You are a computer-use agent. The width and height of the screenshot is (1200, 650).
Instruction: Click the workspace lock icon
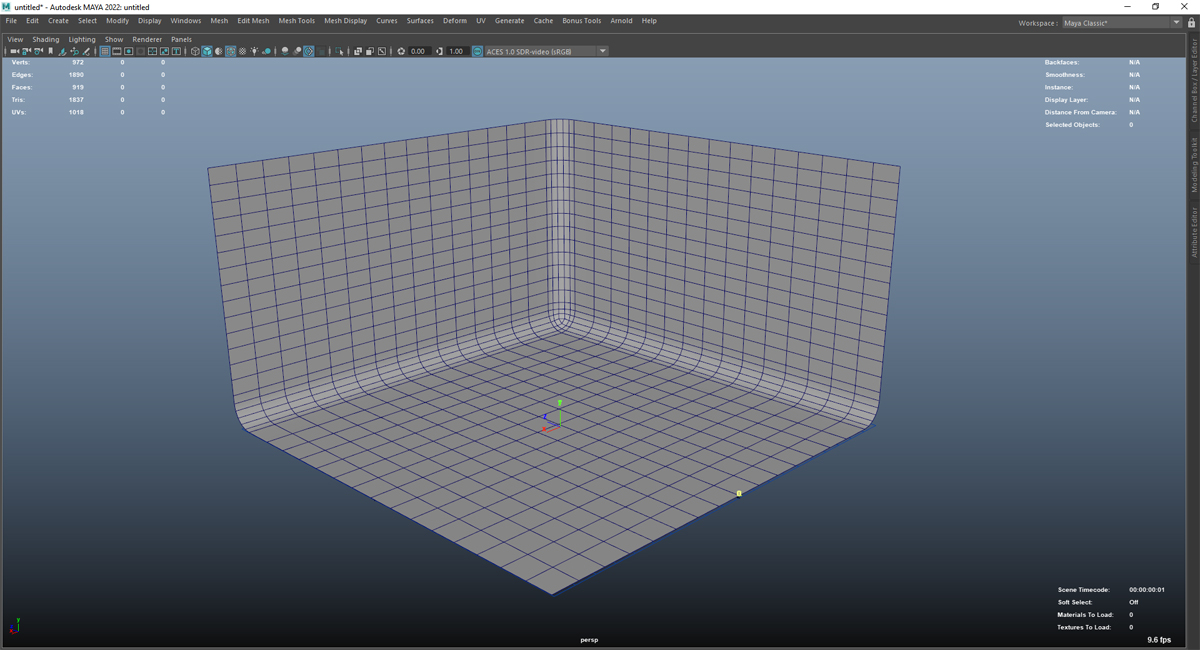pyautogui.click(x=1191, y=23)
